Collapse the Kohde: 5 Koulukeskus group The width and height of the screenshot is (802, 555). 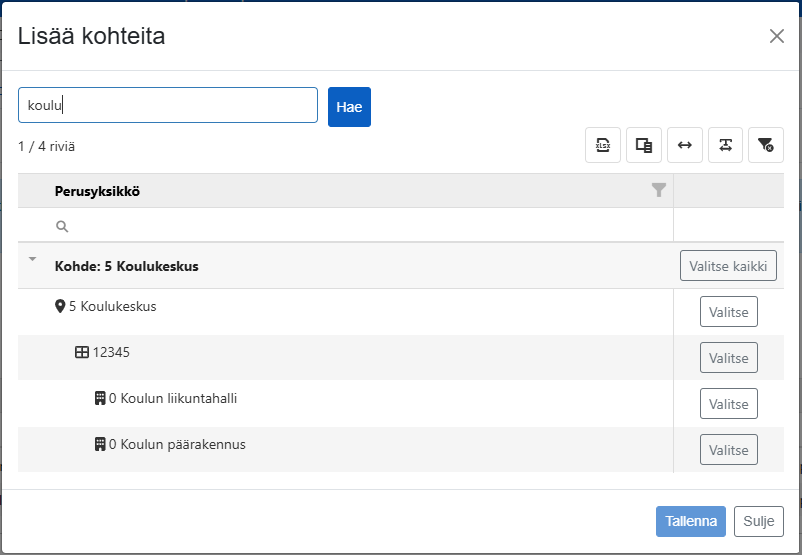32,259
